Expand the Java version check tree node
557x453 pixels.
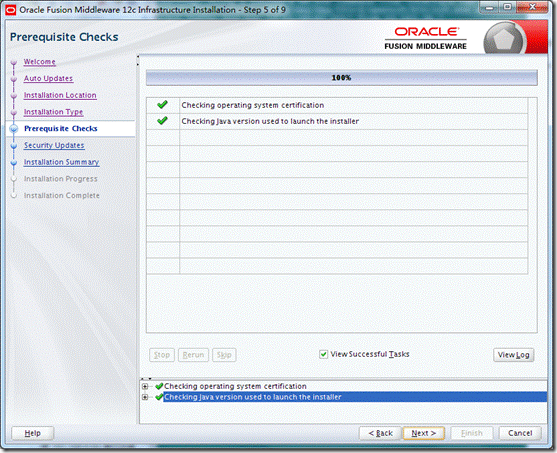(145, 397)
